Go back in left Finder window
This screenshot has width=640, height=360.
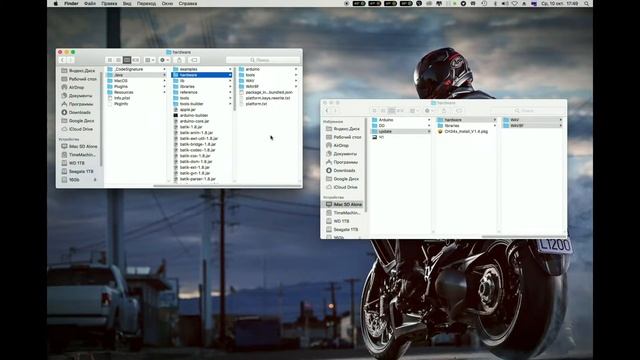(x=62, y=60)
